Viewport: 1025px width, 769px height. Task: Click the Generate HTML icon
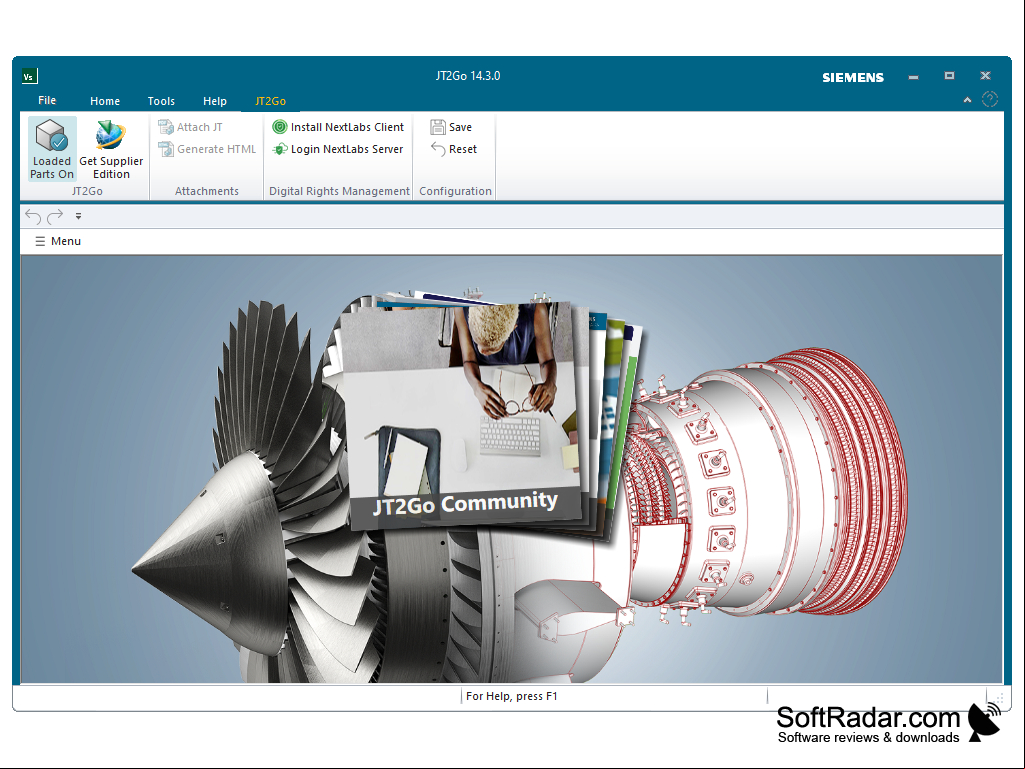[166, 149]
